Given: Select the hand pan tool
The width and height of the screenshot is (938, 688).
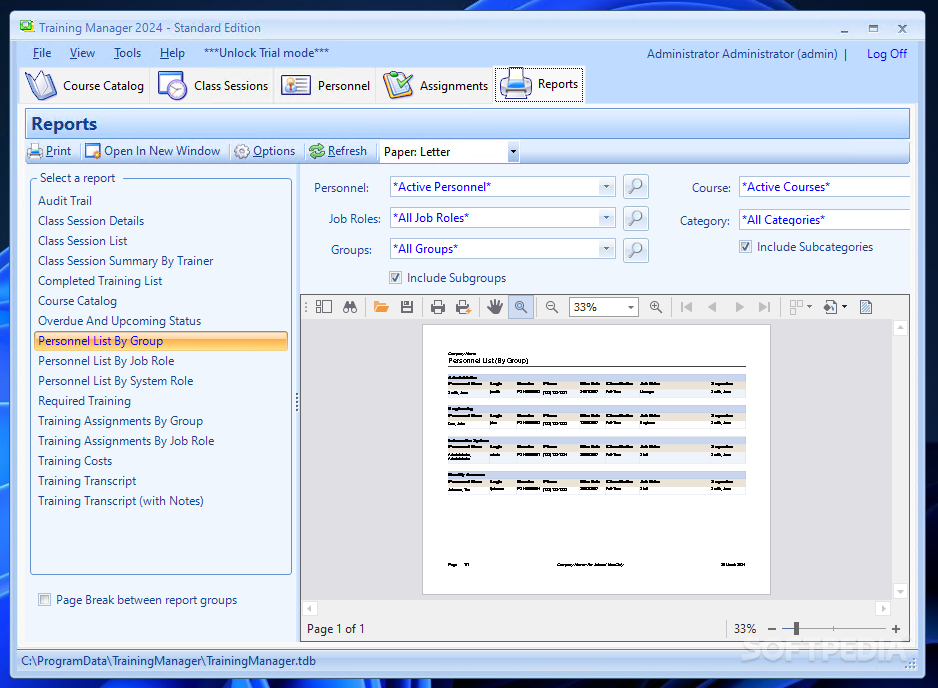Looking at the screenshot, I should [x=495, y=307].
